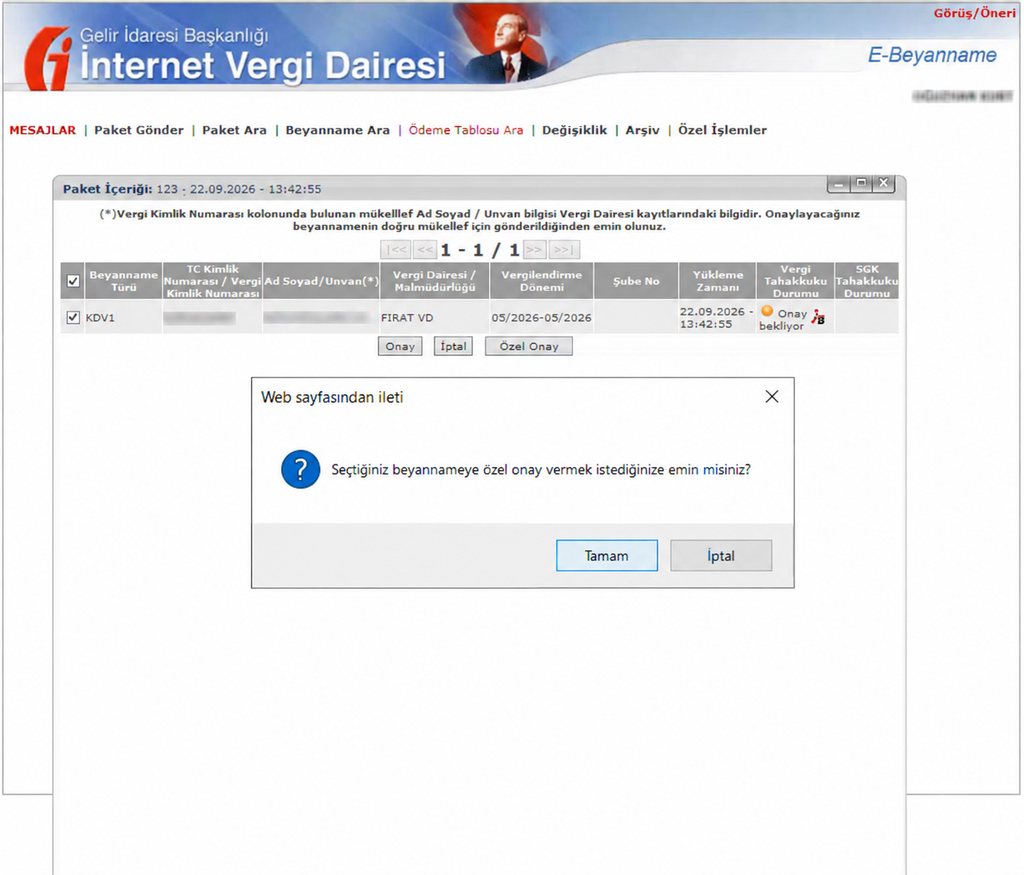Open the Özel İşlemler menu

[722, 130]
